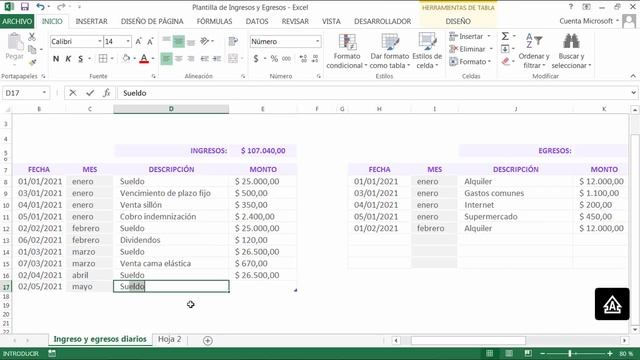Image resolution: width=640 pixels, height=360 pixels.
Task: Redo the last undone action
Action: (61, 7)
